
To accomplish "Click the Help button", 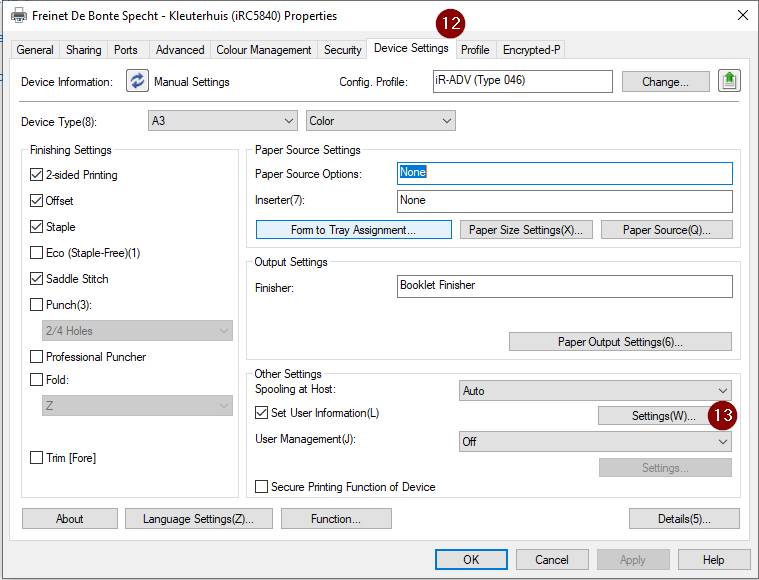I will coord(714,560).
